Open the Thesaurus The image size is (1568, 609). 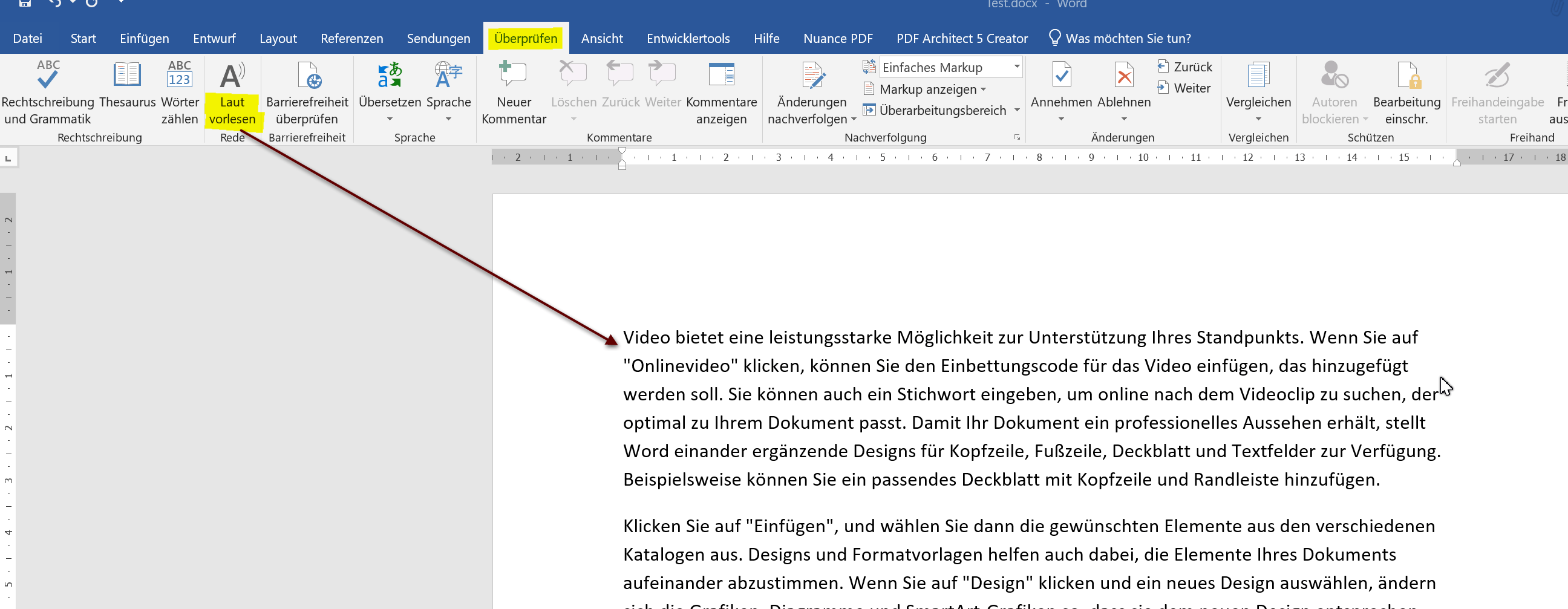(x=127, y=85)
